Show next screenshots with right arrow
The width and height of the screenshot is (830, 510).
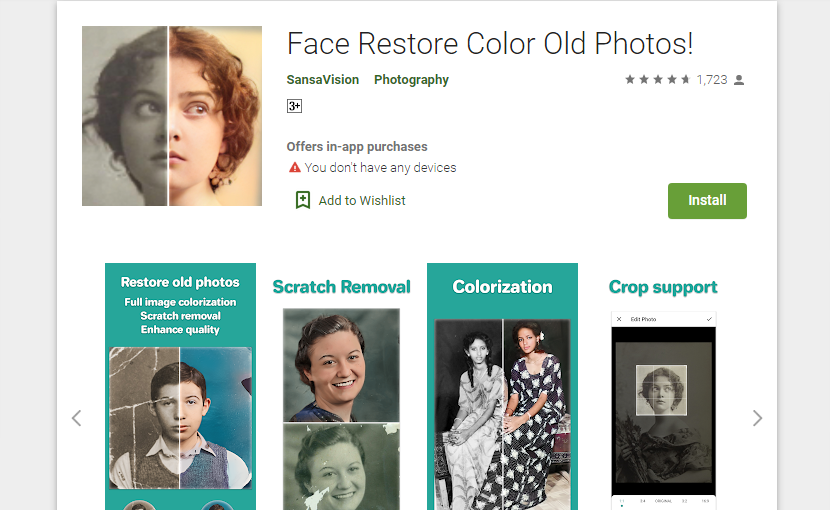757,418
